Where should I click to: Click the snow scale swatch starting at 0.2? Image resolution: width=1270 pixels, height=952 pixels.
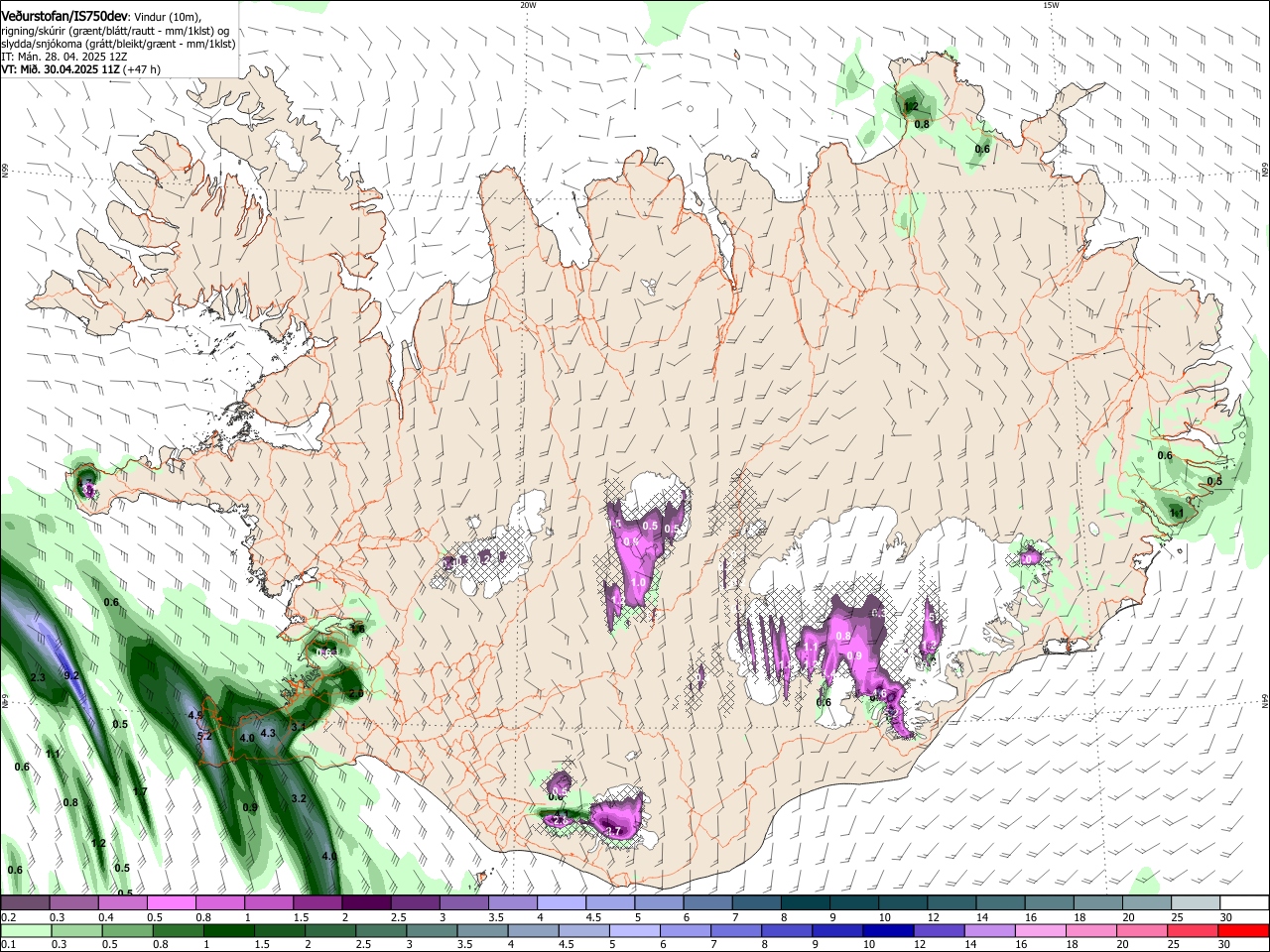pos(25,903)
